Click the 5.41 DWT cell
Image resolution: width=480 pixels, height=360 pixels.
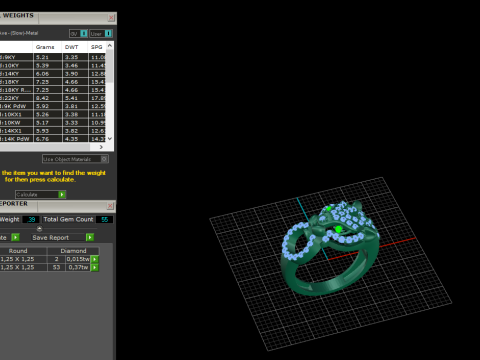[x=75, y=98]
